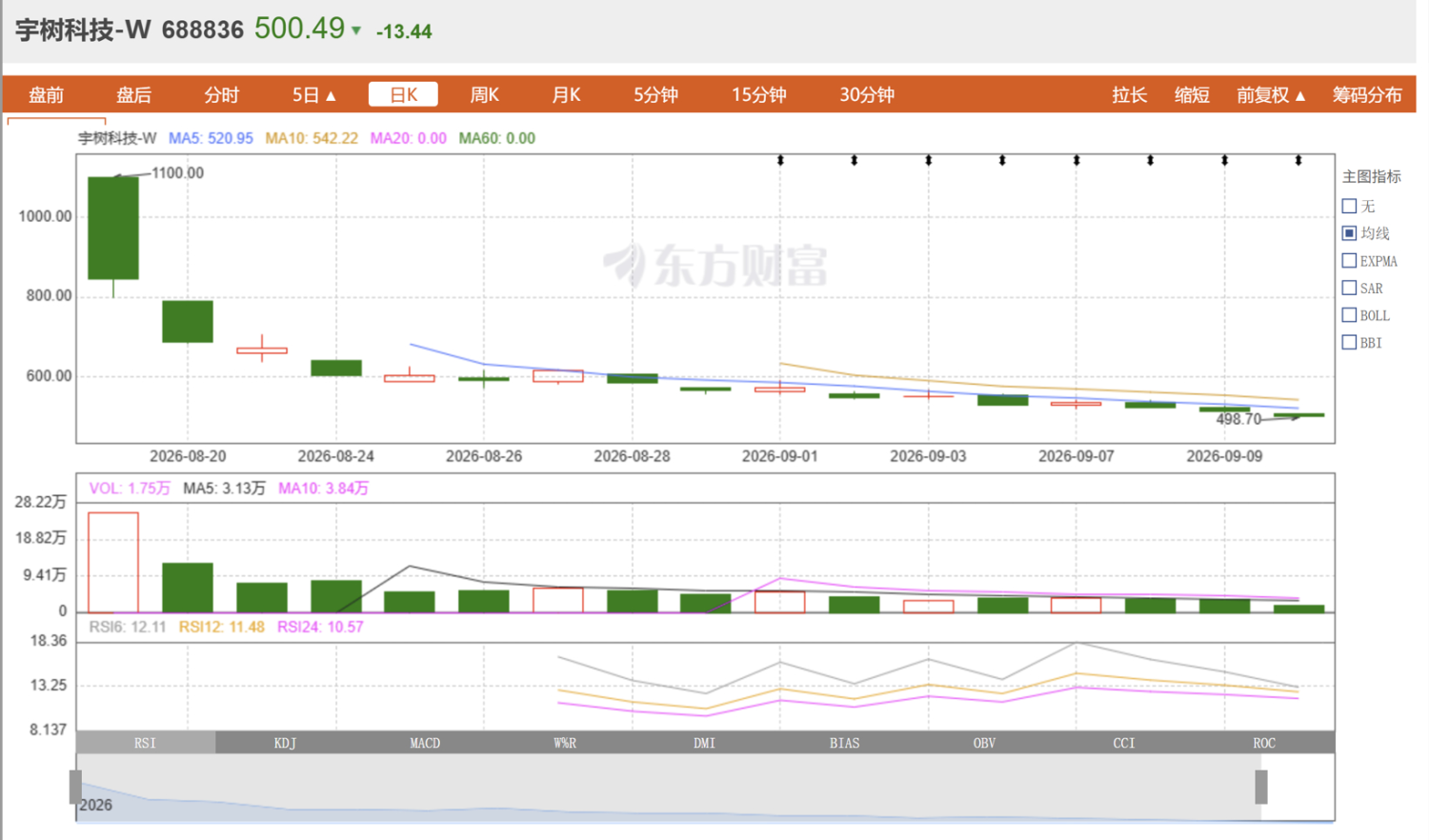Enable the BOLL indicator checkbox
Image resolution: width=1429 pixels, height=840 pixels.
tap(1349, 315)
